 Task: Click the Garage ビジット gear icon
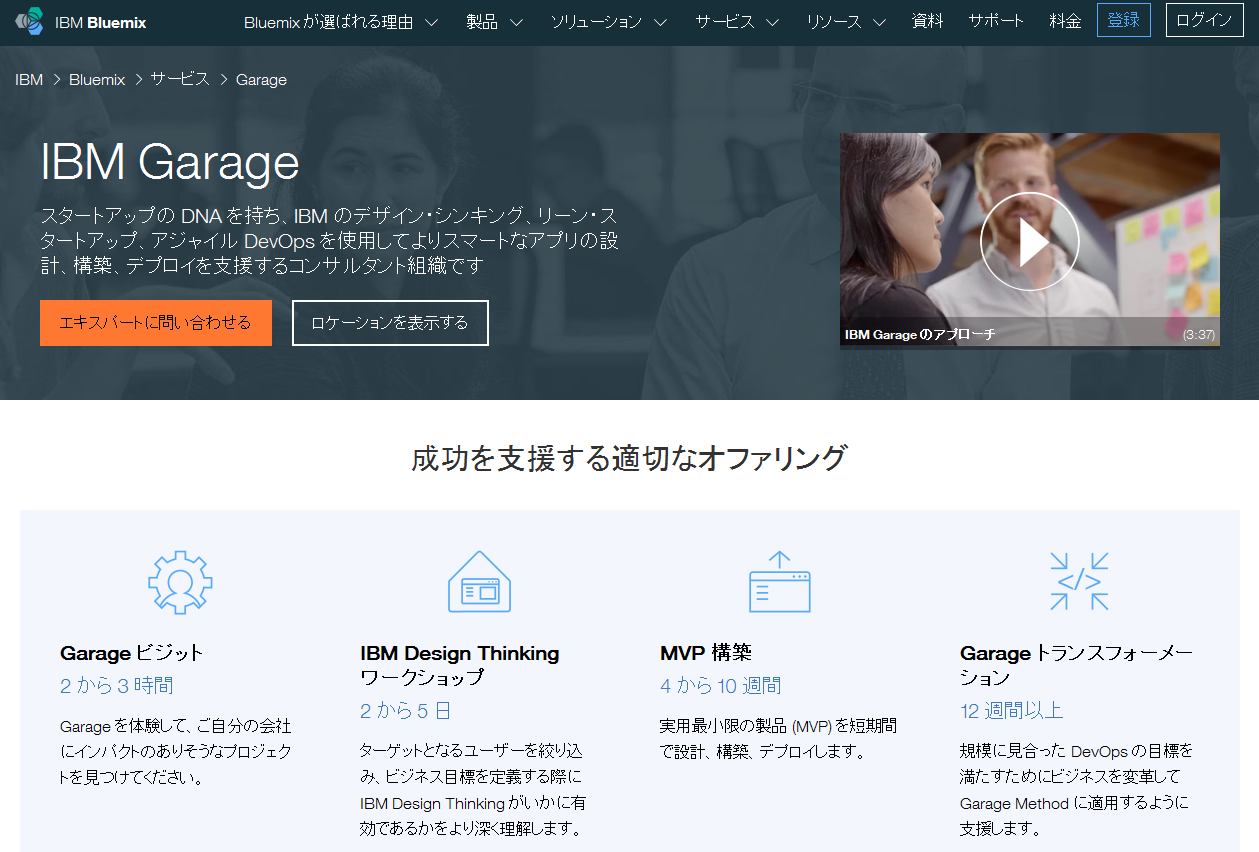coord(180,582)
